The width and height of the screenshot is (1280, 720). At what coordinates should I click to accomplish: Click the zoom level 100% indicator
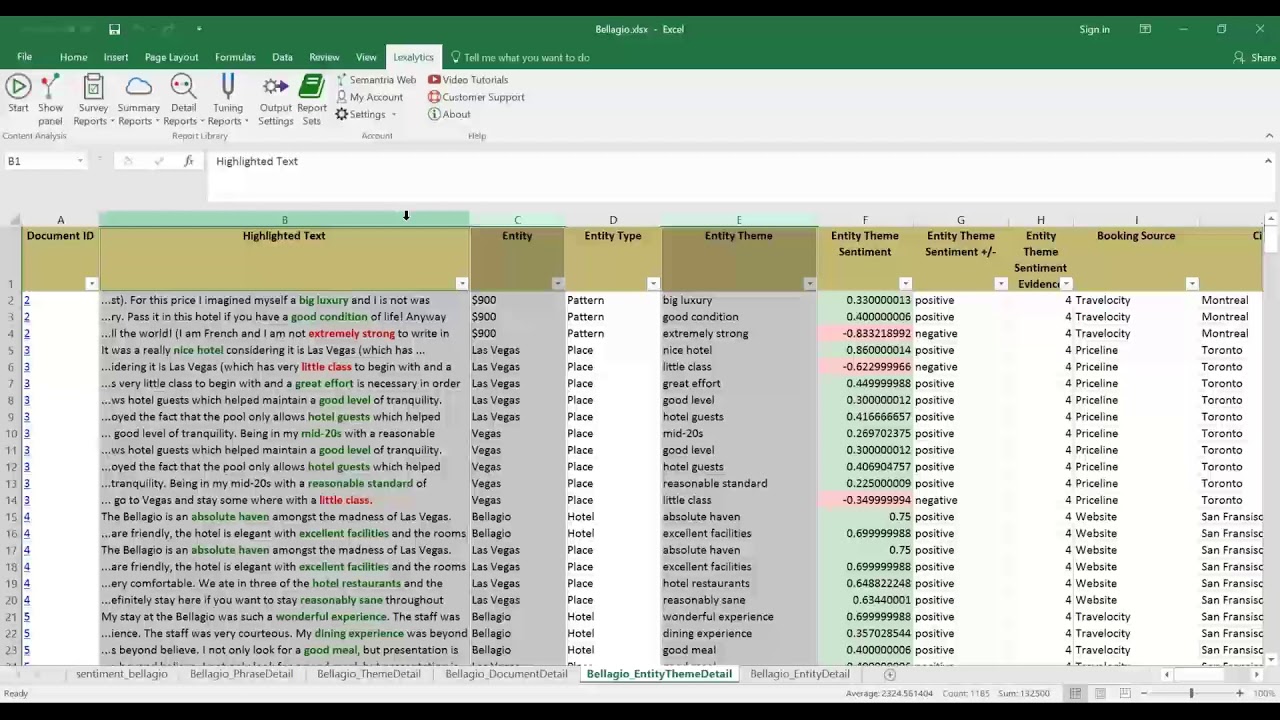1264,693
